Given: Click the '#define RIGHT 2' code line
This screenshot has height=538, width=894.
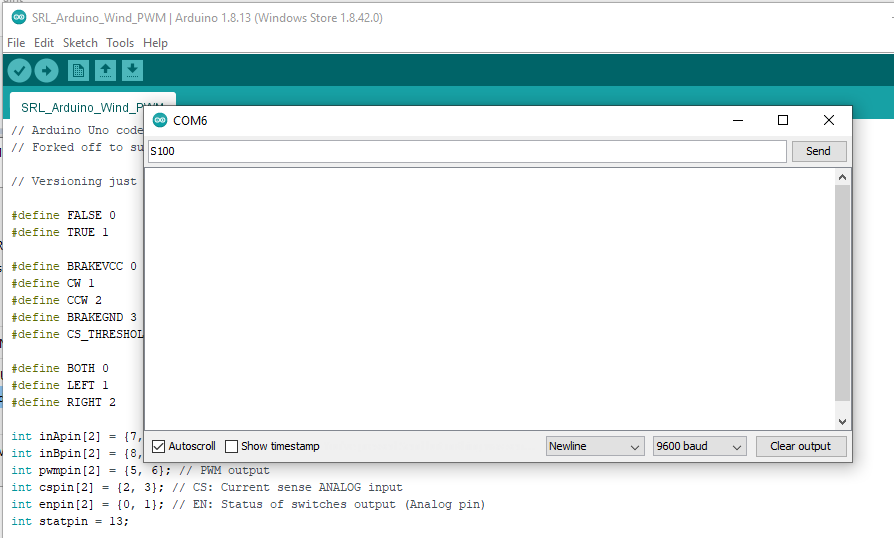Looking at the screenshot, I should pos(63,402).
